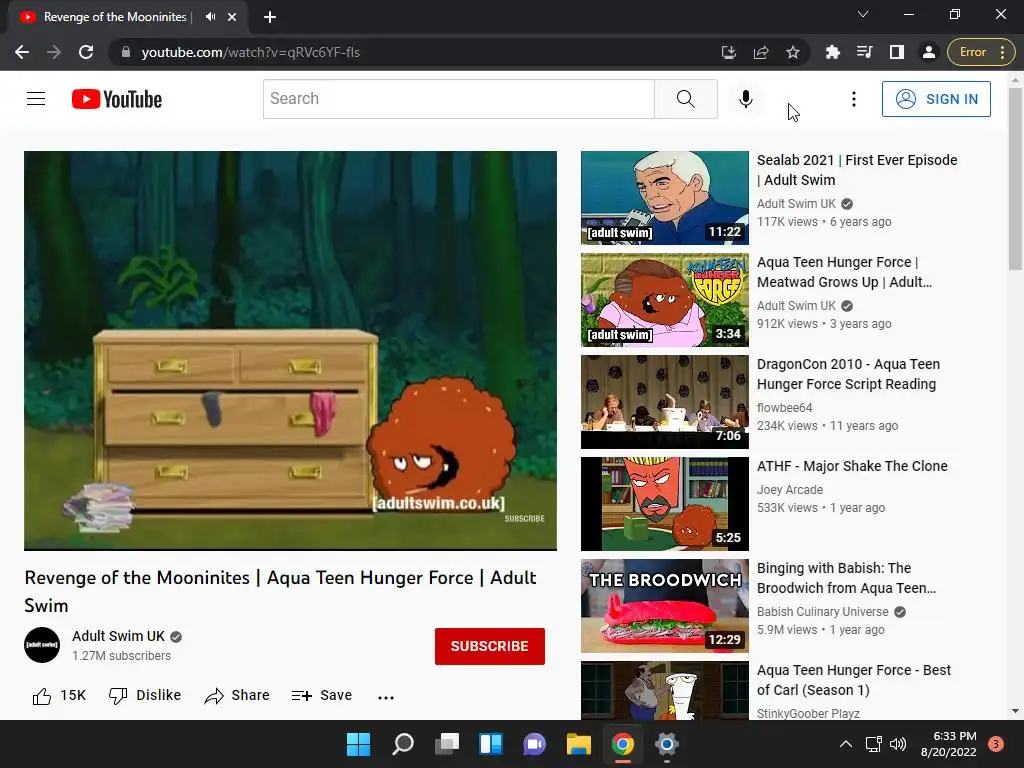Open Sealab 2021 First Ever Episode thumbnail
1024x768 pixels.
point(665,198)
